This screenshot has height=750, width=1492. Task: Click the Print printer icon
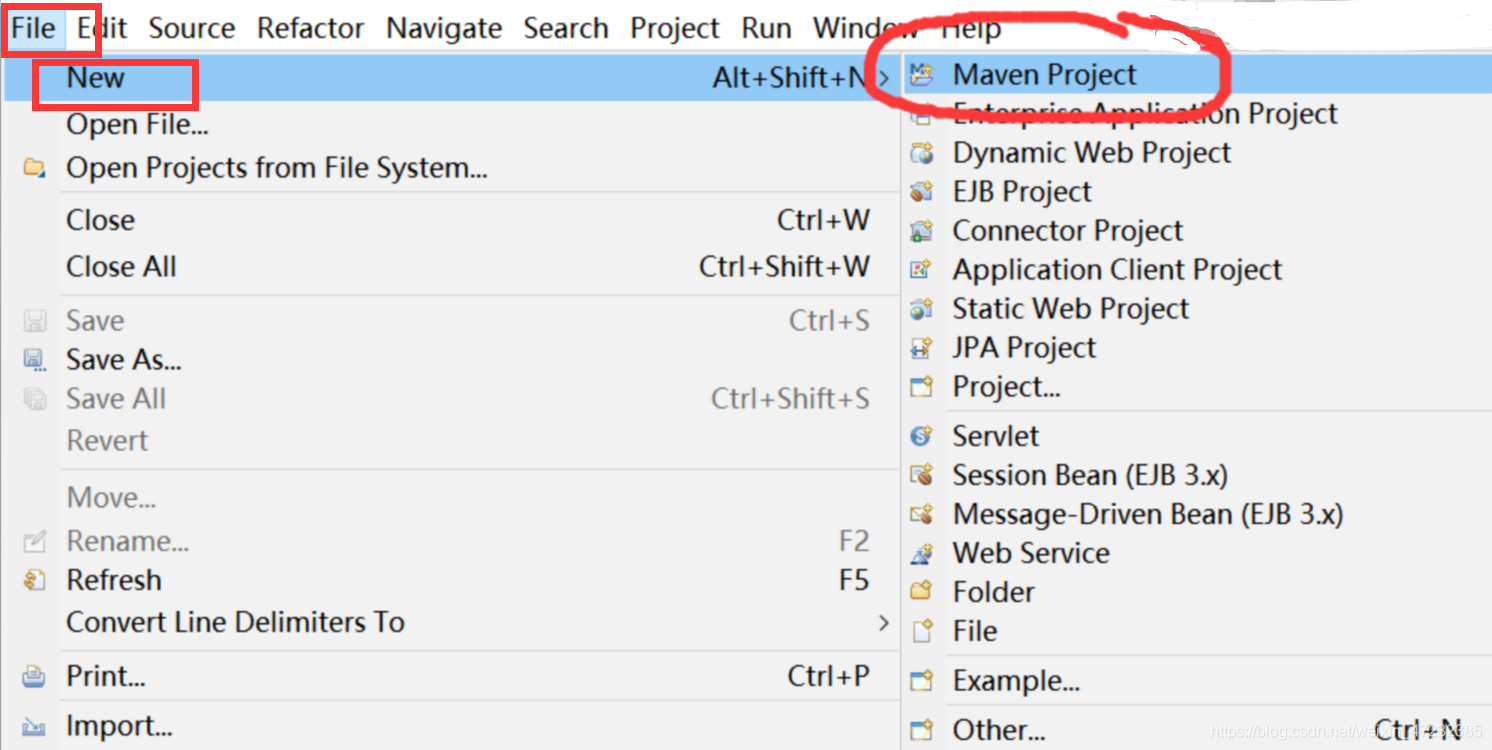point(35,676)
